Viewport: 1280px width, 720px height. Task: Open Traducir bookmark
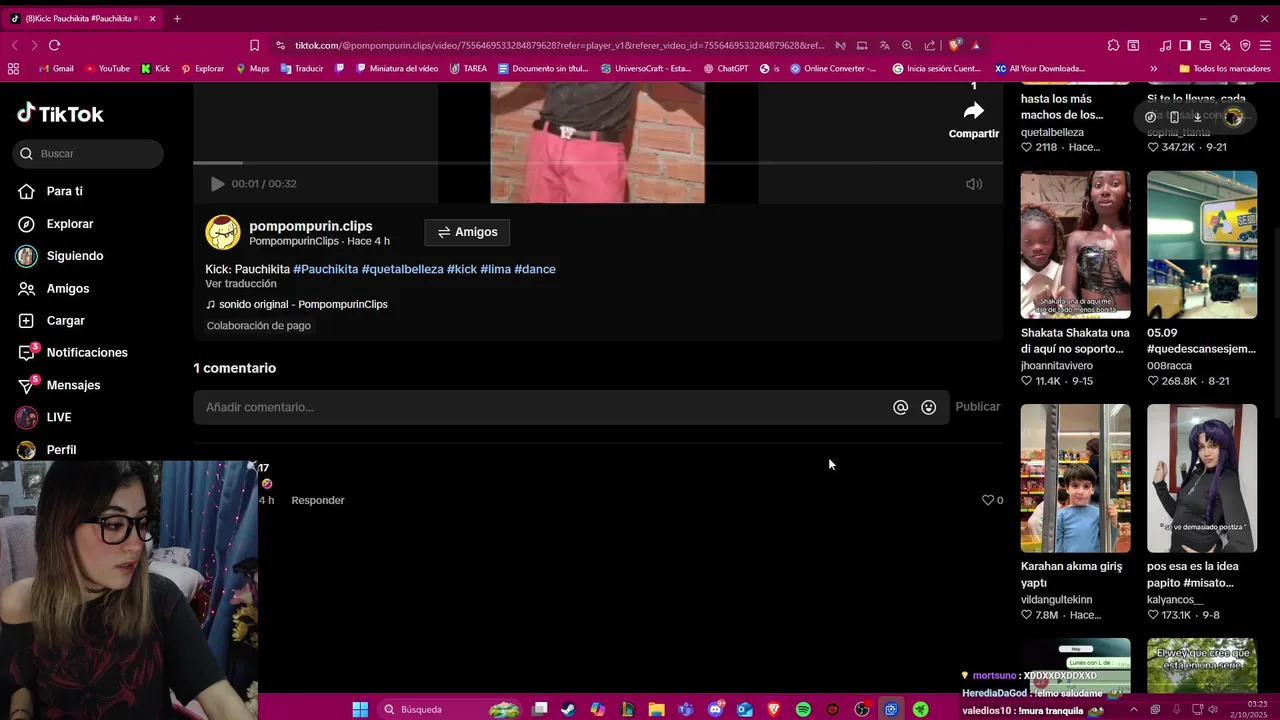[302, 69]
